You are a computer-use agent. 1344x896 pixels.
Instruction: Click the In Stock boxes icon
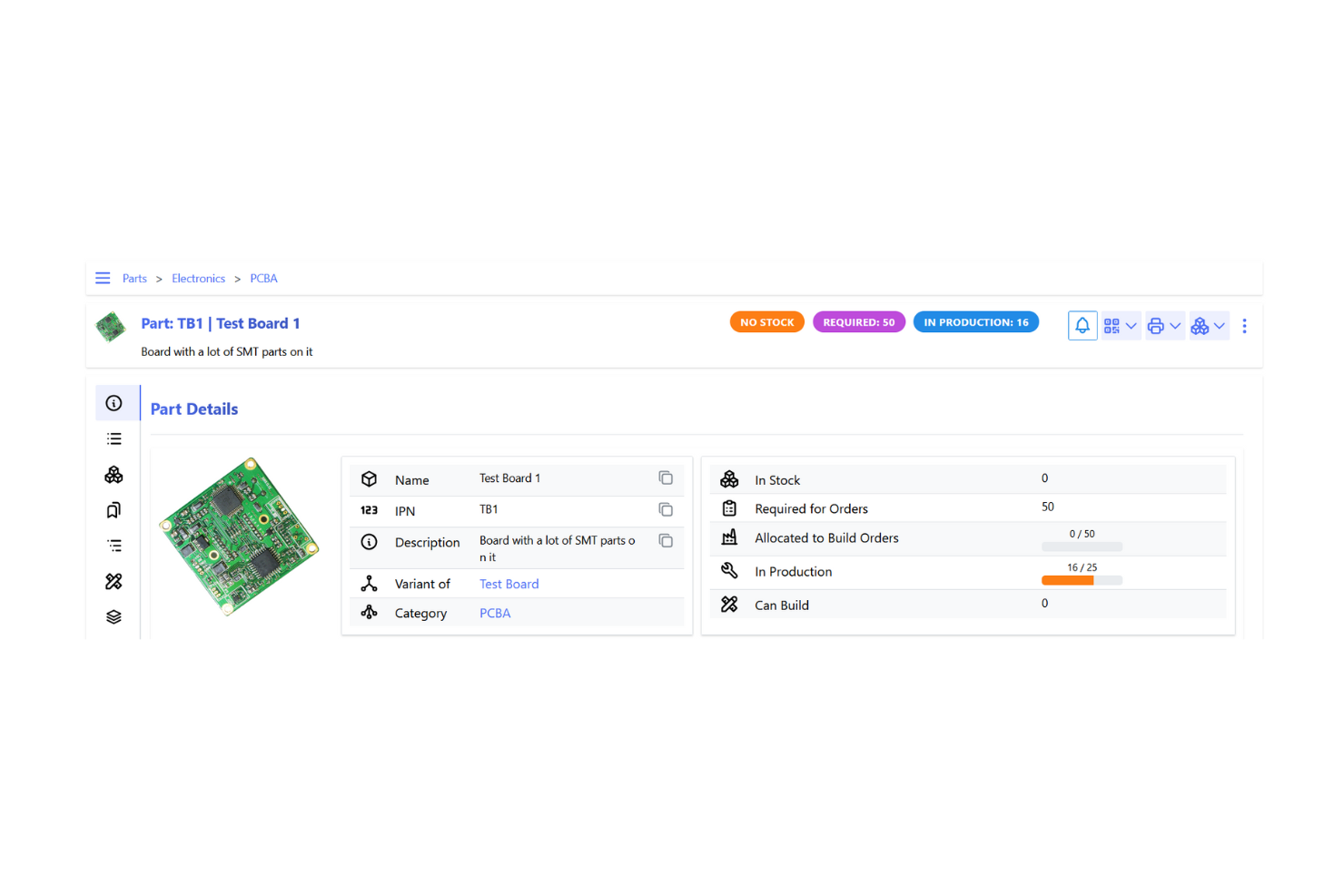pos(729,478)
